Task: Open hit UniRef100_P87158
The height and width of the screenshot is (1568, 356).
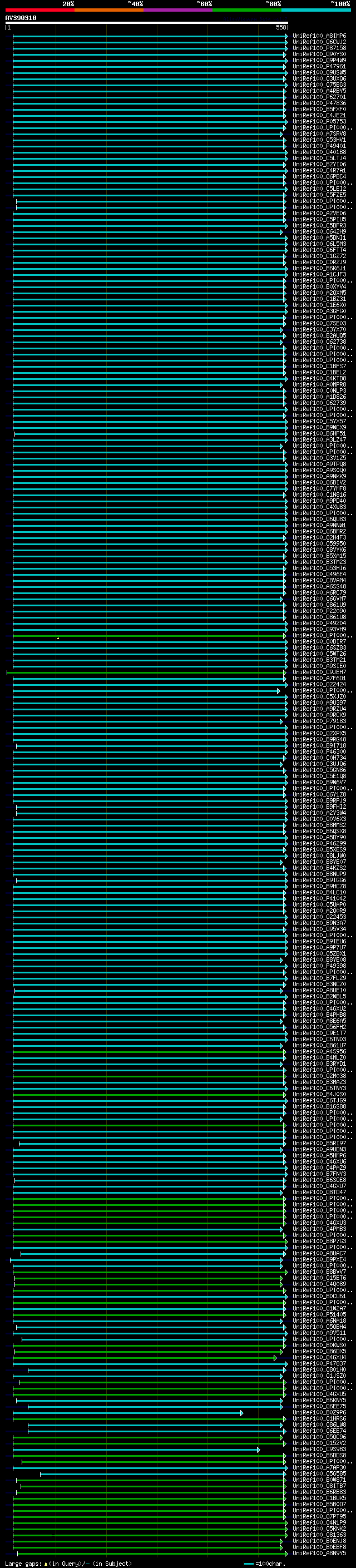Action: (x=319, y=48)
